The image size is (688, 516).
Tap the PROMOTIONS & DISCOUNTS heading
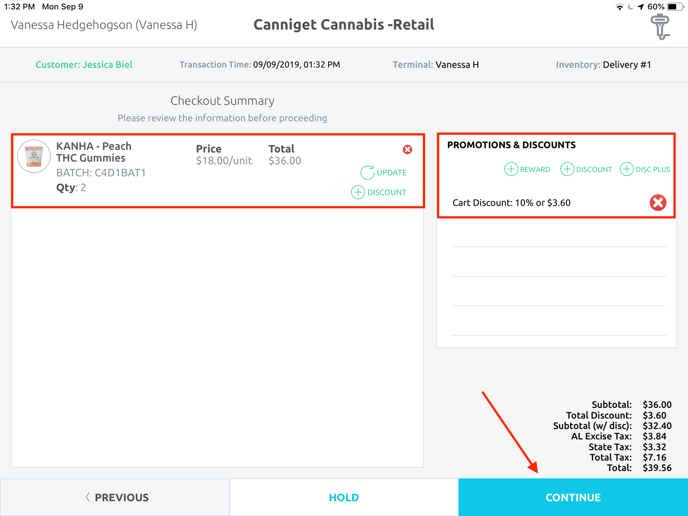click(511, 145)
